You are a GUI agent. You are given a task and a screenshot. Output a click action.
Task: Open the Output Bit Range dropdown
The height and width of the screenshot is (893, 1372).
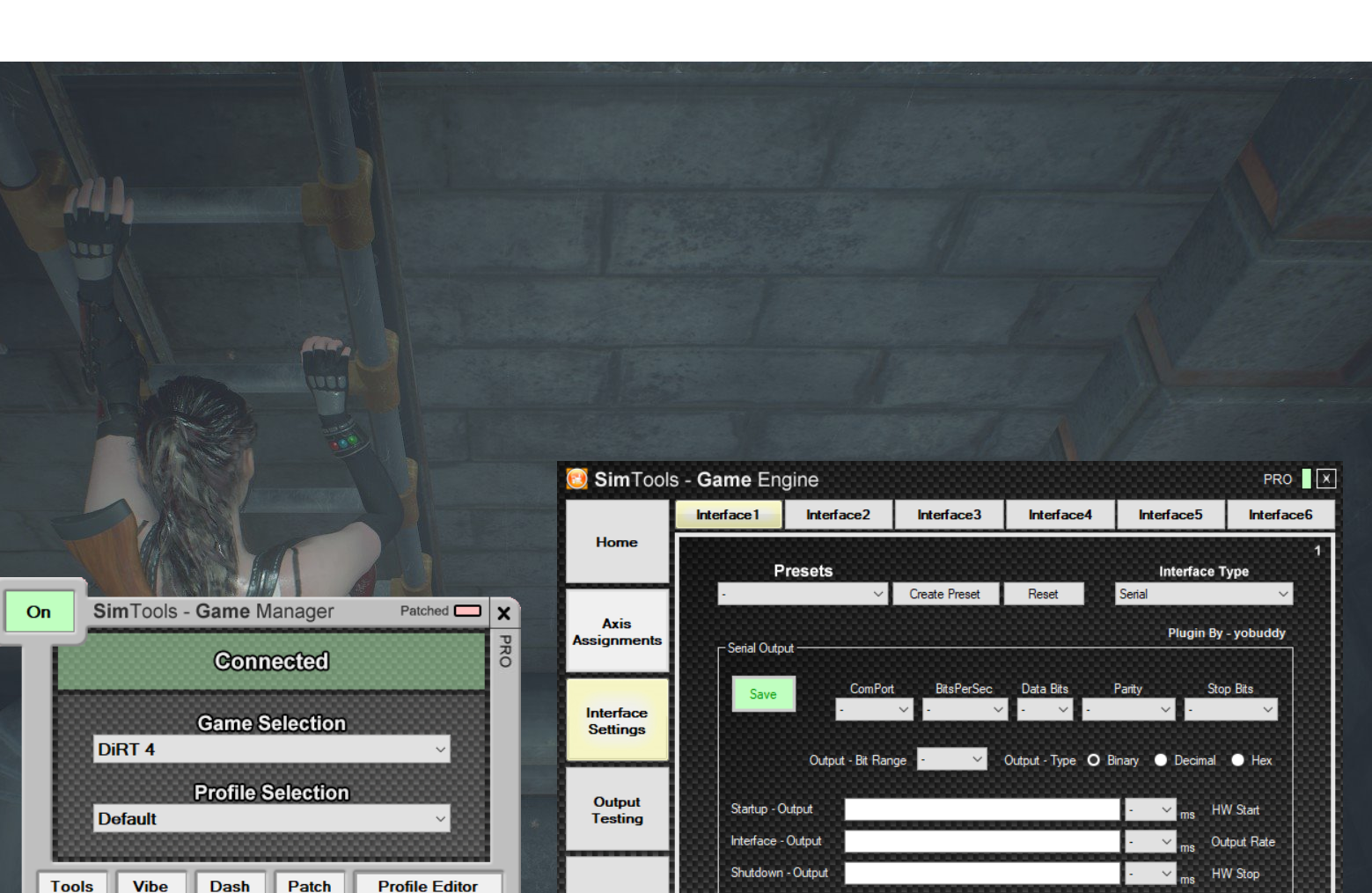coord(952,759)
